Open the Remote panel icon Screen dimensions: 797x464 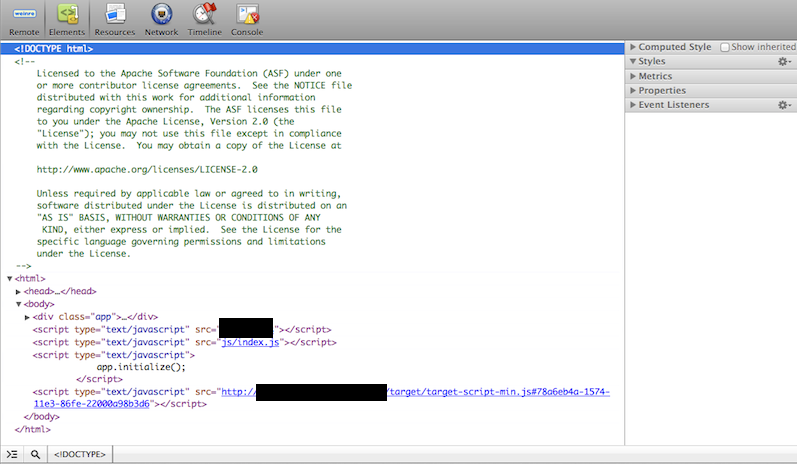point(24,19)
